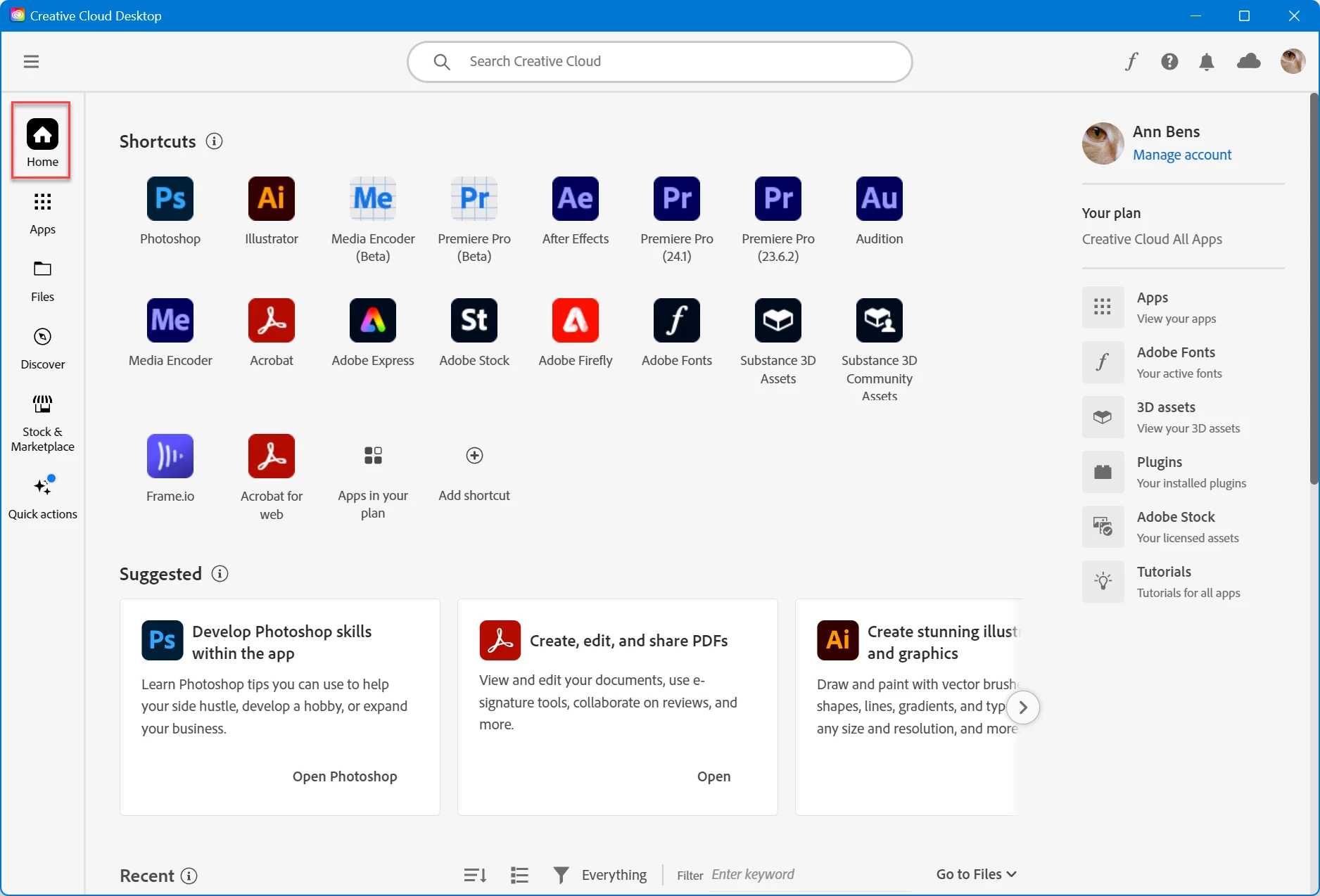This screenshot has width=1320, height=896.
Task: Click the Manage account link
Action: (x=1182, y=155)
